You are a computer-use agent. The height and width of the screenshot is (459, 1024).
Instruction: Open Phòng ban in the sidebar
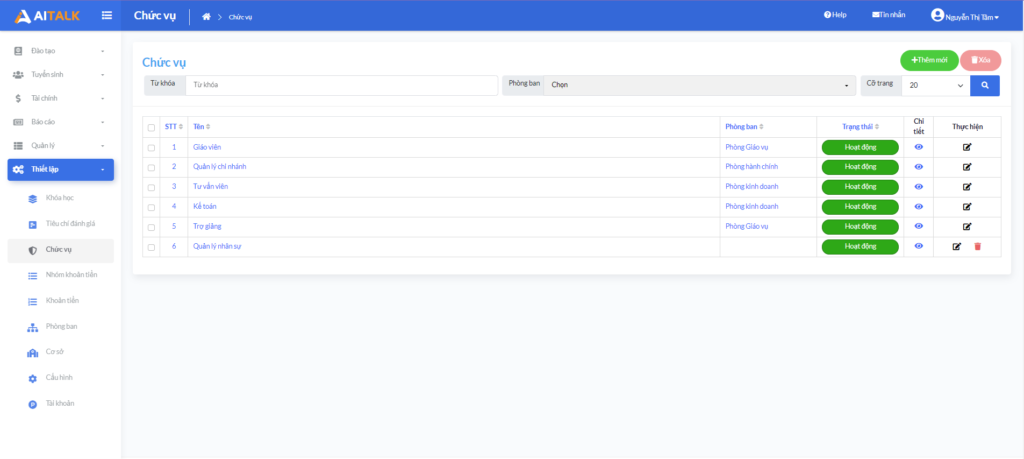point(61,326)
